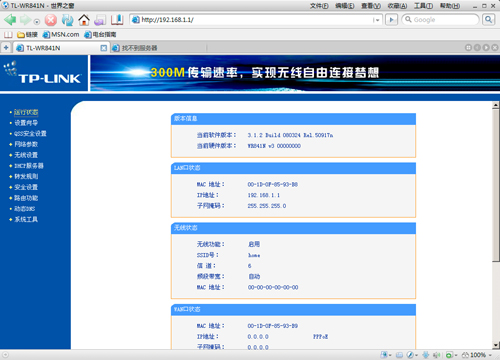The height and width of the screenshot is (360, 500).
Task: Open the 编辑(E) menu
Action: [345, 6]
